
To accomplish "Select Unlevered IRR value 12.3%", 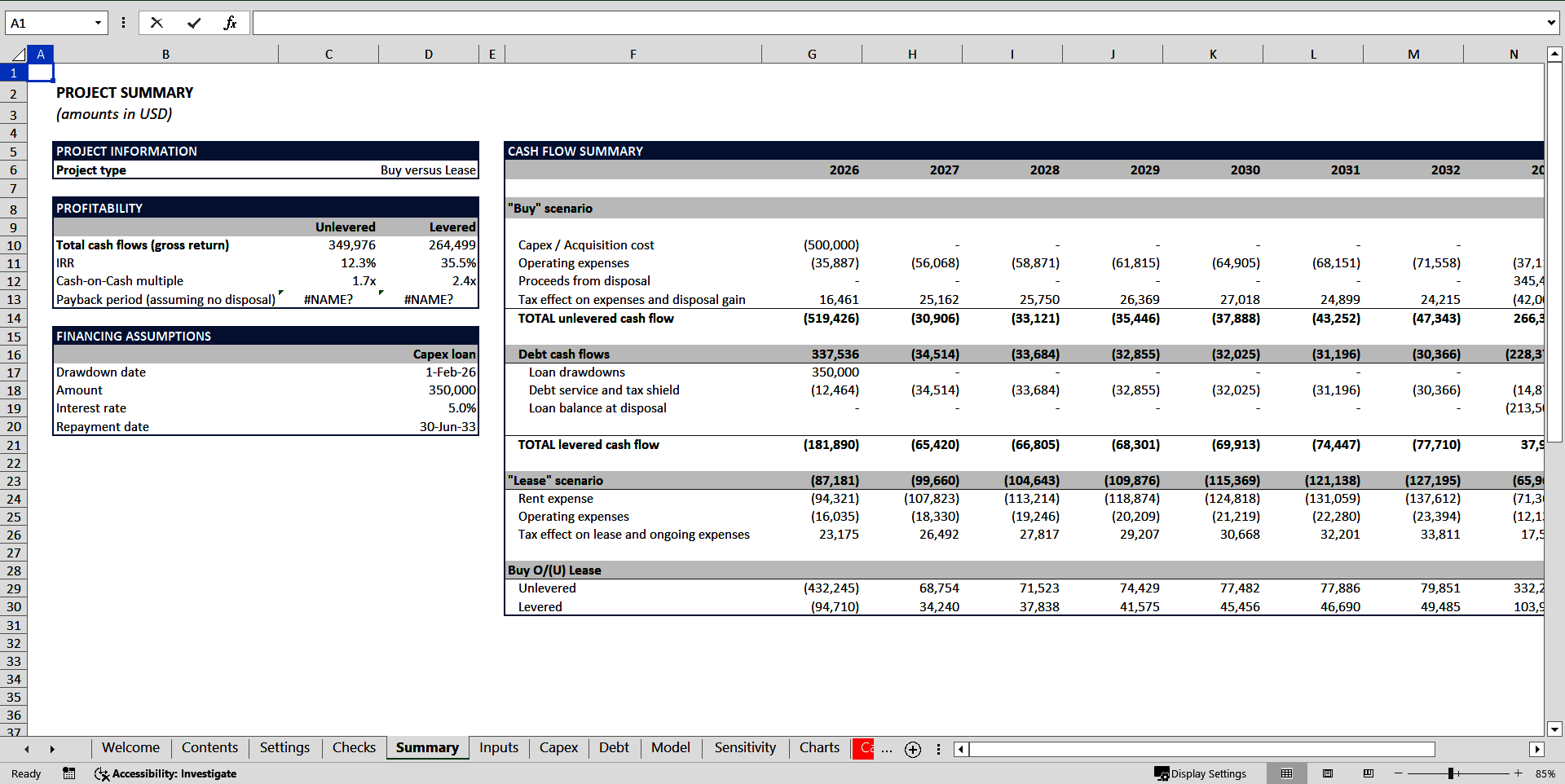I will (x=328, y=263).
